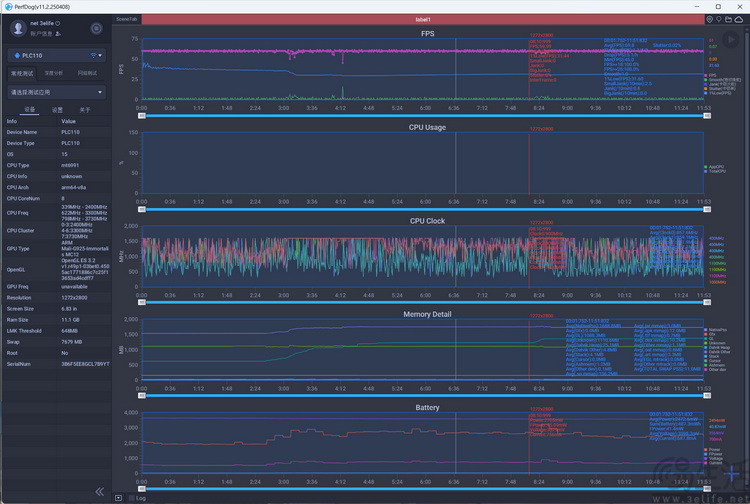Click the Swap value 7679 MB

pos(71,342)
